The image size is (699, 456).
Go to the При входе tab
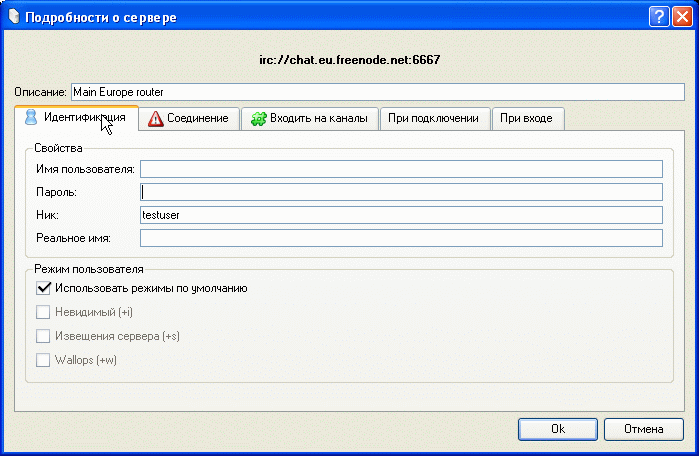tap(526, 119)
